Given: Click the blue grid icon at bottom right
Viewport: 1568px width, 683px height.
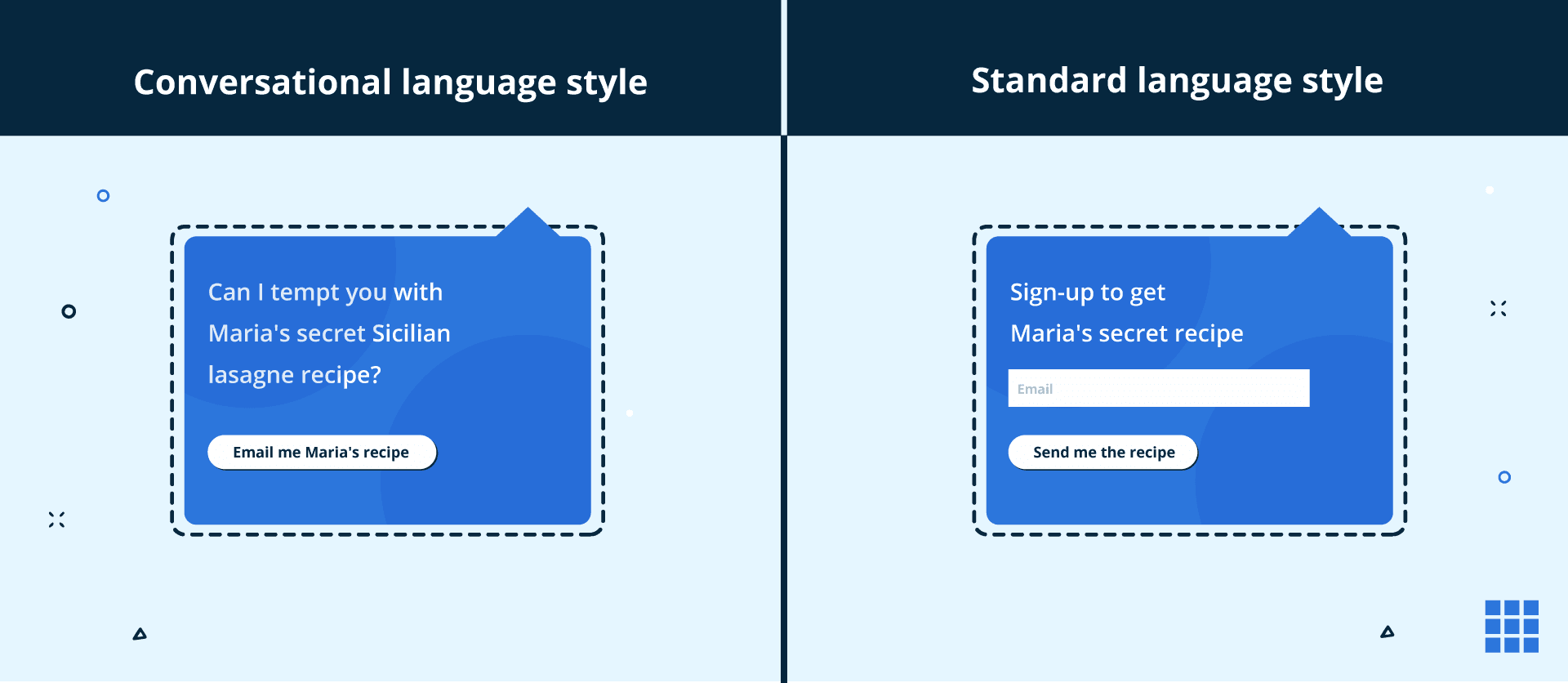Looking at the screenshot, I should pyautogui.click(x=1512, y=626).
